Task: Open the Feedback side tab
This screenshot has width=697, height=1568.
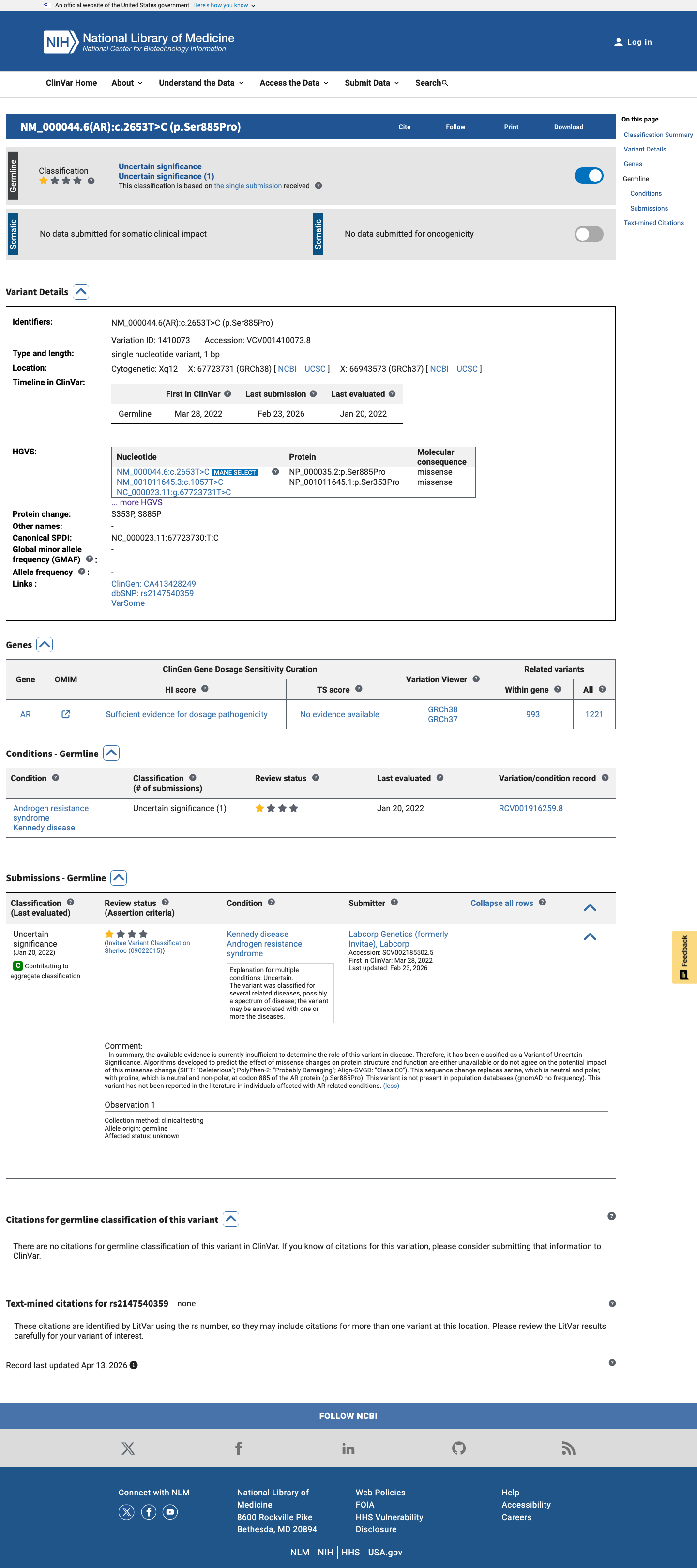Action: point(684,957)
